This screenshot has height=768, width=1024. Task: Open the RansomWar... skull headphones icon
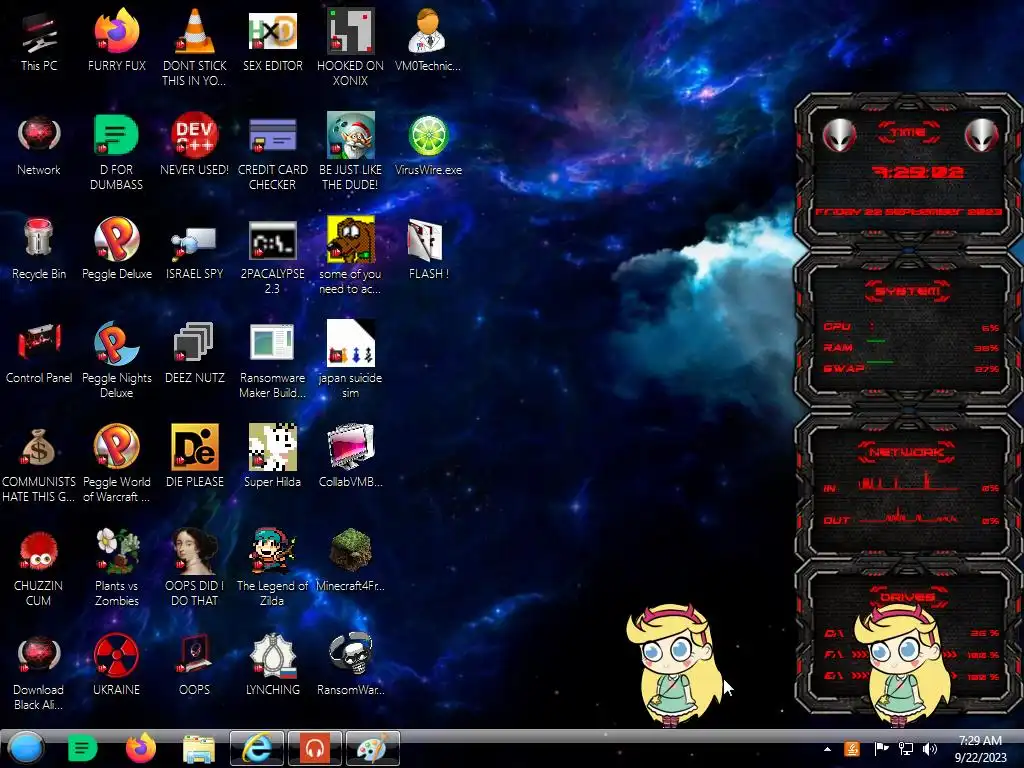click(351, 664)
